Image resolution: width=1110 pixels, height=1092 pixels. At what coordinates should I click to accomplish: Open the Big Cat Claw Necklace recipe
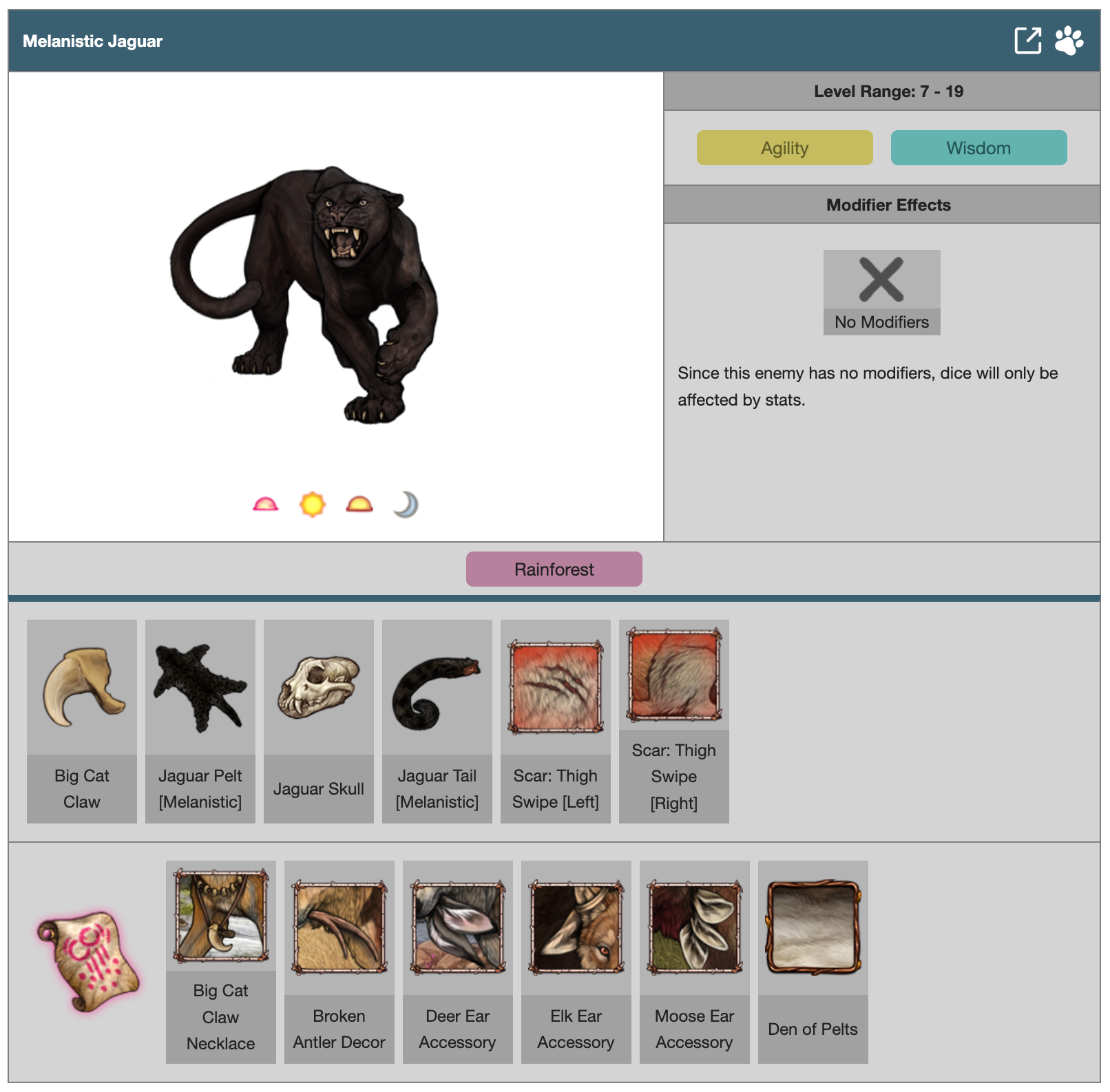pos(221,962)
